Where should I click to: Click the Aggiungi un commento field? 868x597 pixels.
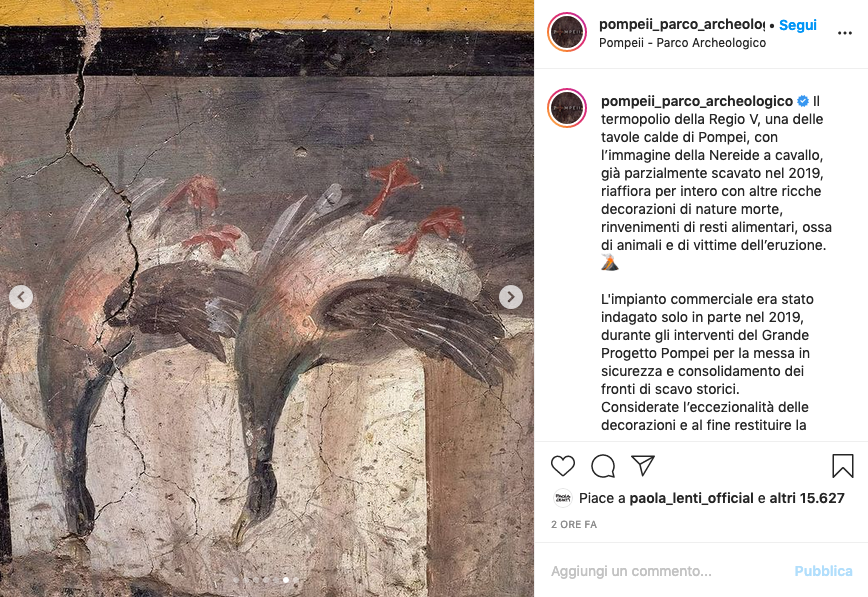(666, 570)
